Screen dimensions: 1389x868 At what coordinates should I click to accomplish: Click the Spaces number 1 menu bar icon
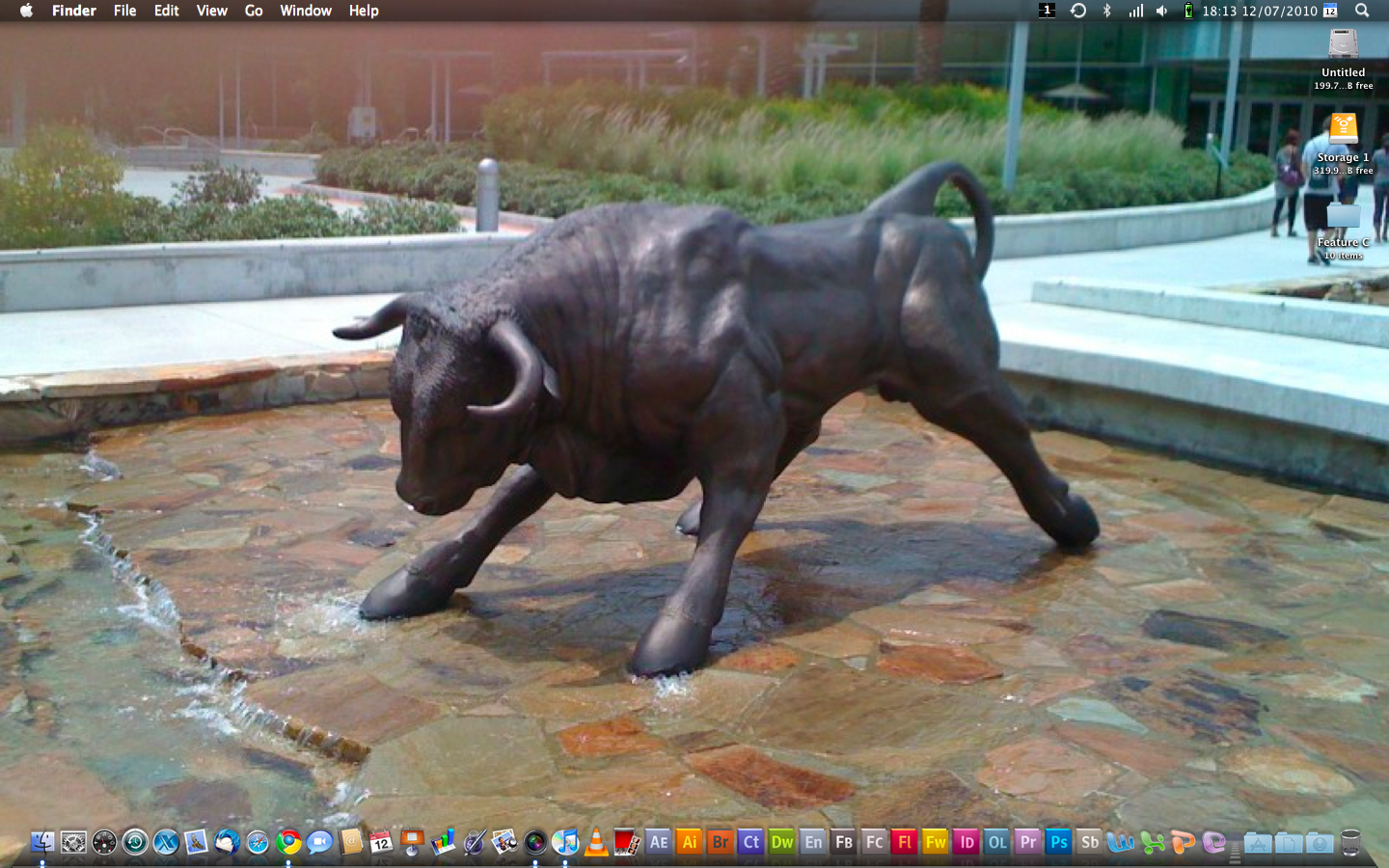[x=1048, y=11]
